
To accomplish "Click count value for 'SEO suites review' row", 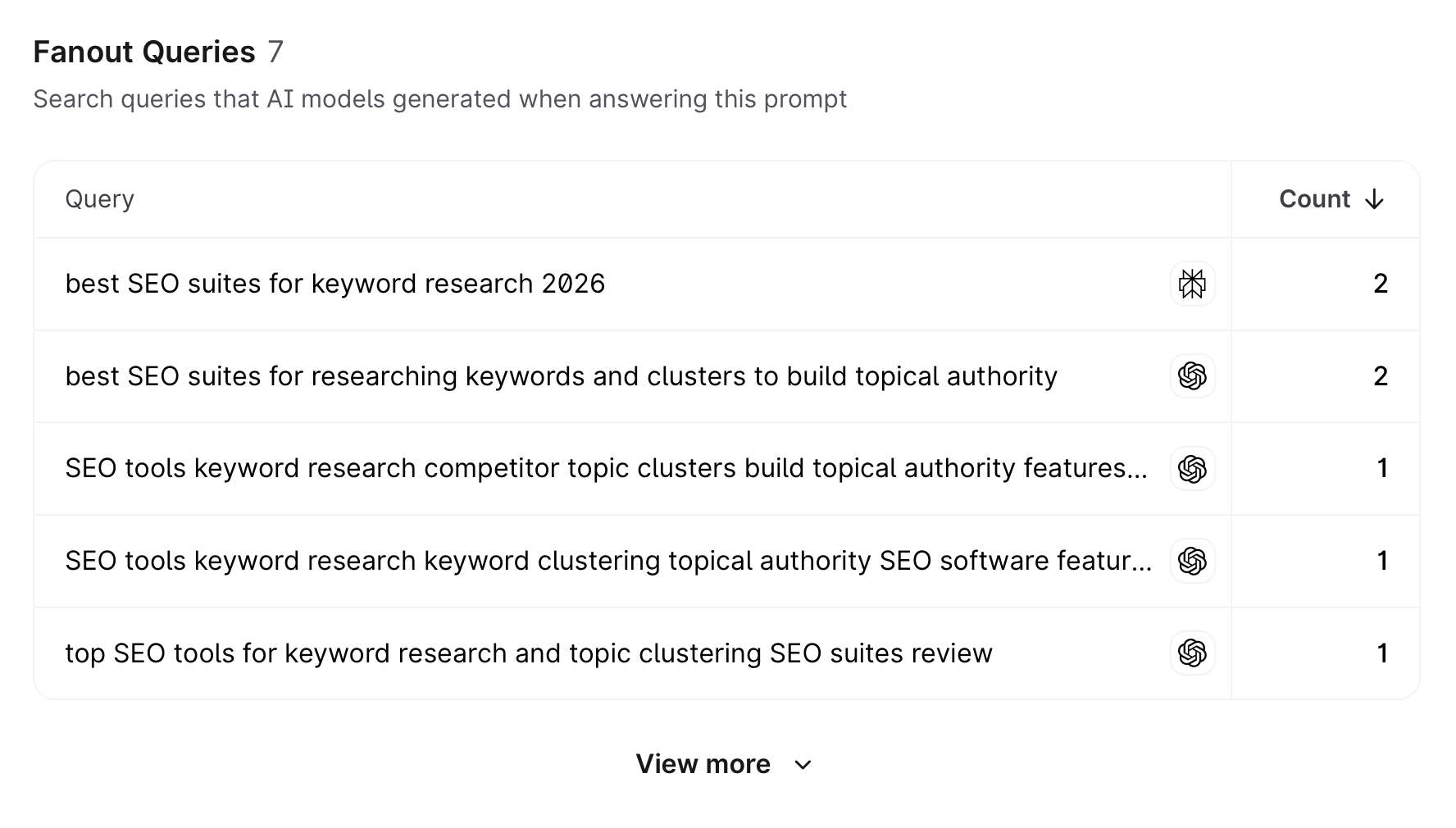I will [1382, 653].
